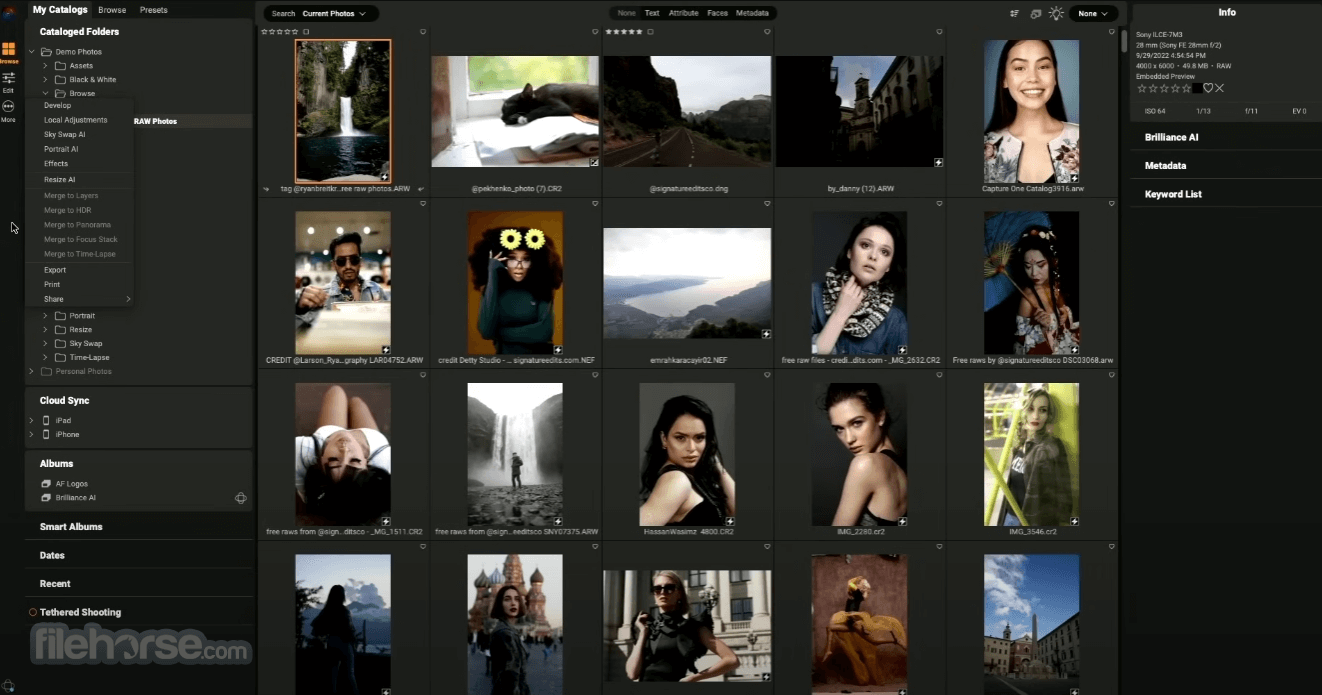Click the badge on Capture One Catalog3916.arw
This screenshot has height=695, width=1322.
(x=1075, y=177)
